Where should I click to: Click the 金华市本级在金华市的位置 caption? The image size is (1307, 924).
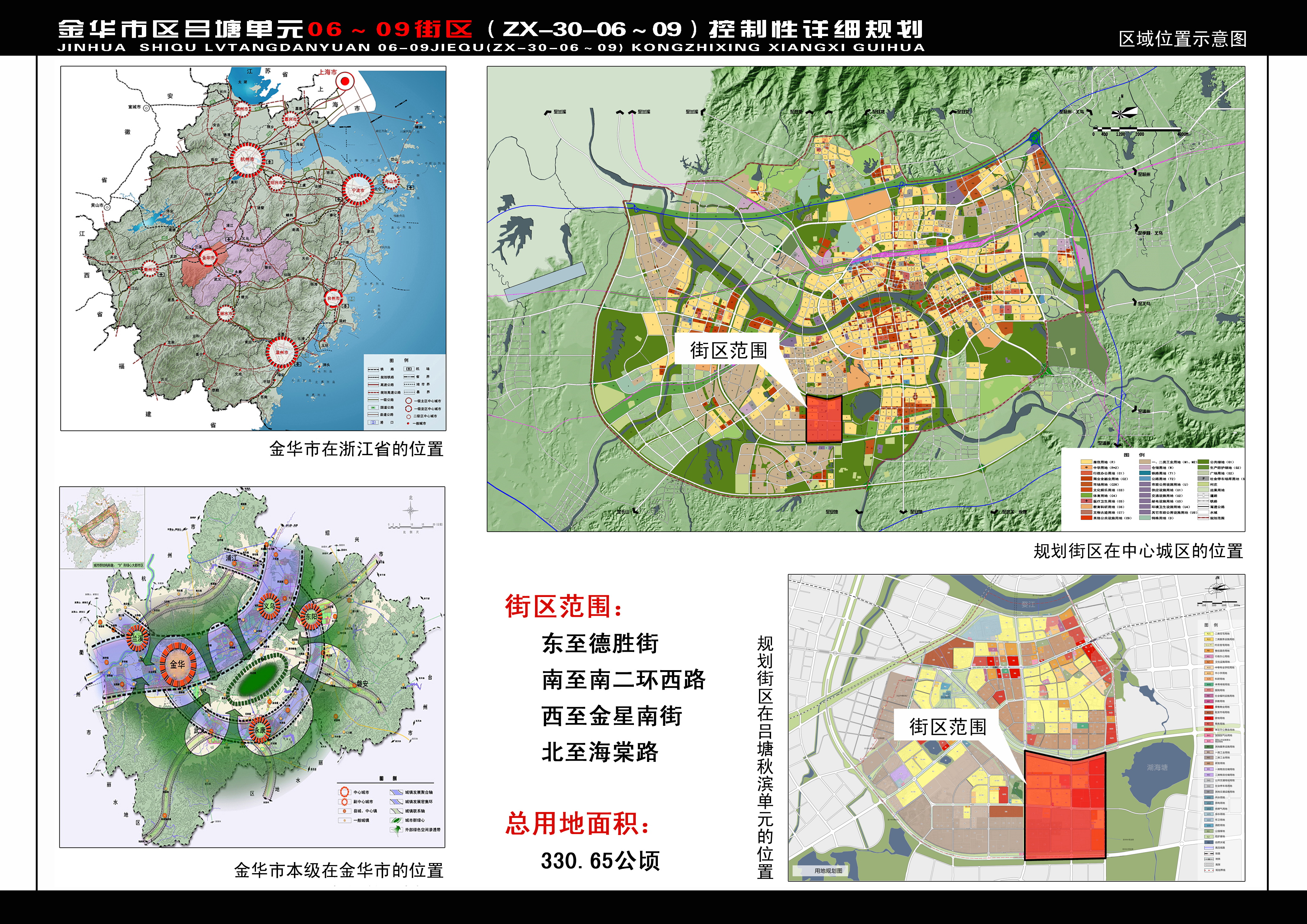tap(339, 870)
